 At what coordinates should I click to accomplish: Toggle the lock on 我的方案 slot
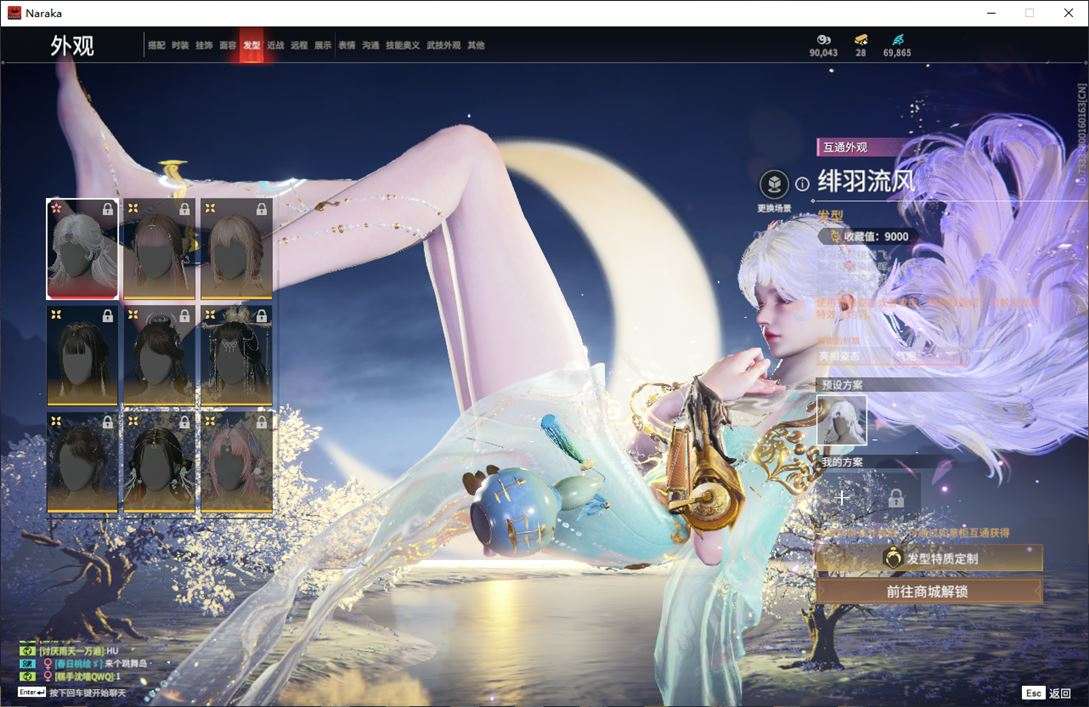click(x=898, y=497)
